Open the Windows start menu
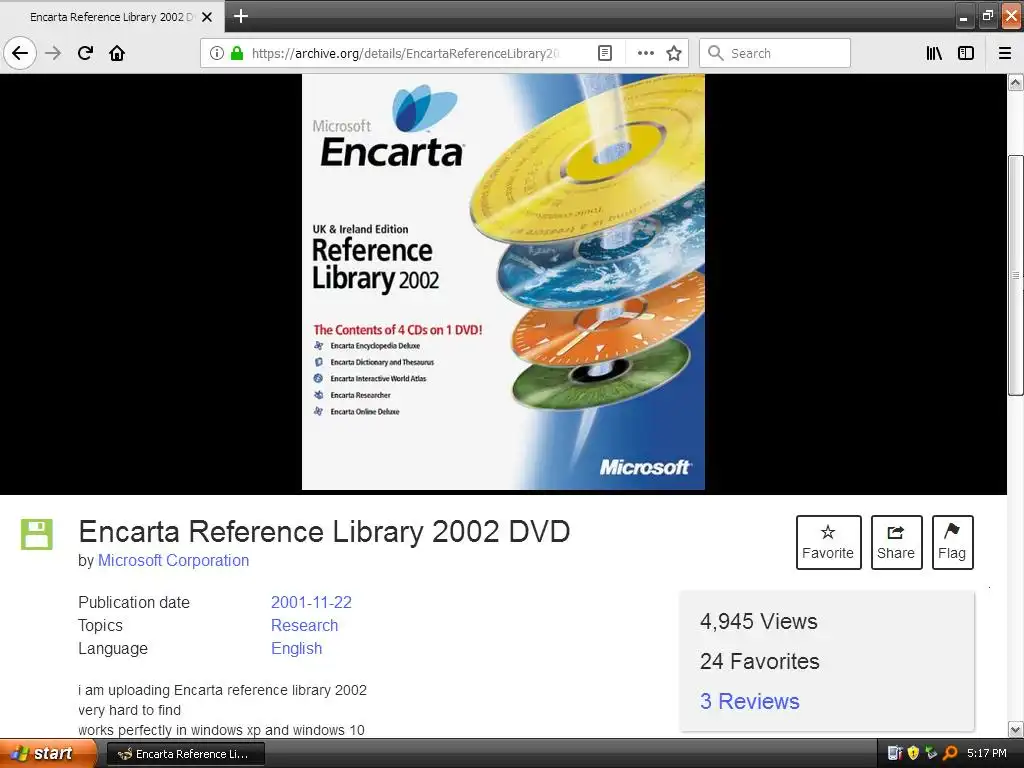Viewport: 1024px width, 768px height. pos(48,754)
